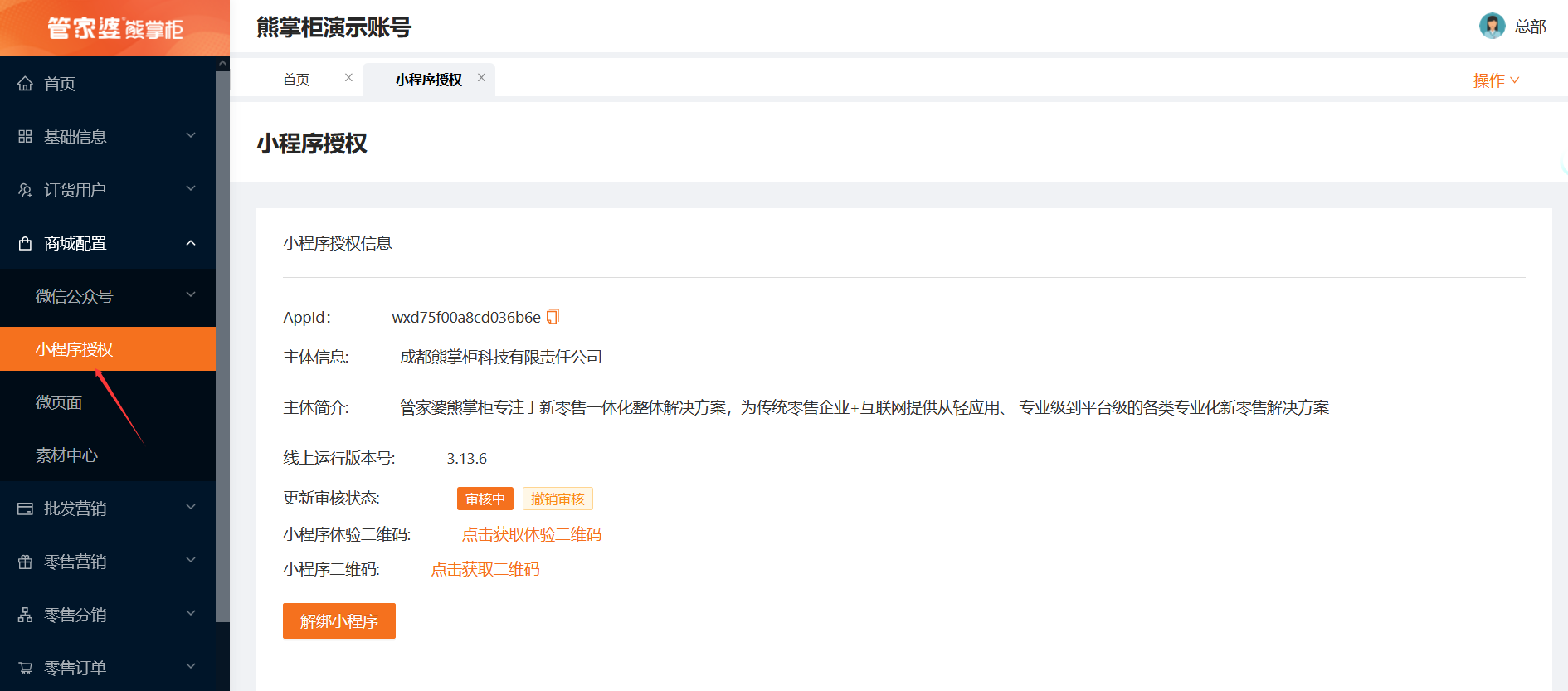Click the company name 成都熊掌柜科技有限责任公司
Viewport: 1568px width, 691px height.
tap(501, 357)
